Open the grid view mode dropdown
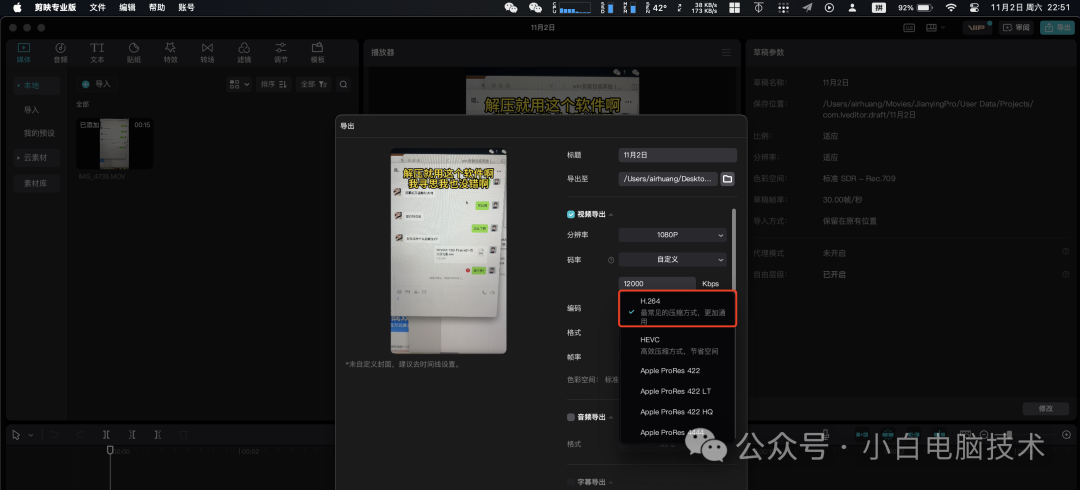 coord(239,84)
